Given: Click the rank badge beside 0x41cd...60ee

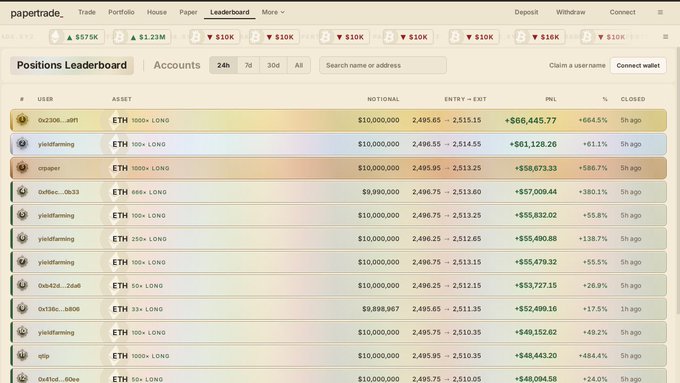Looking at the screenshot, I should click(x=22, y=378).
